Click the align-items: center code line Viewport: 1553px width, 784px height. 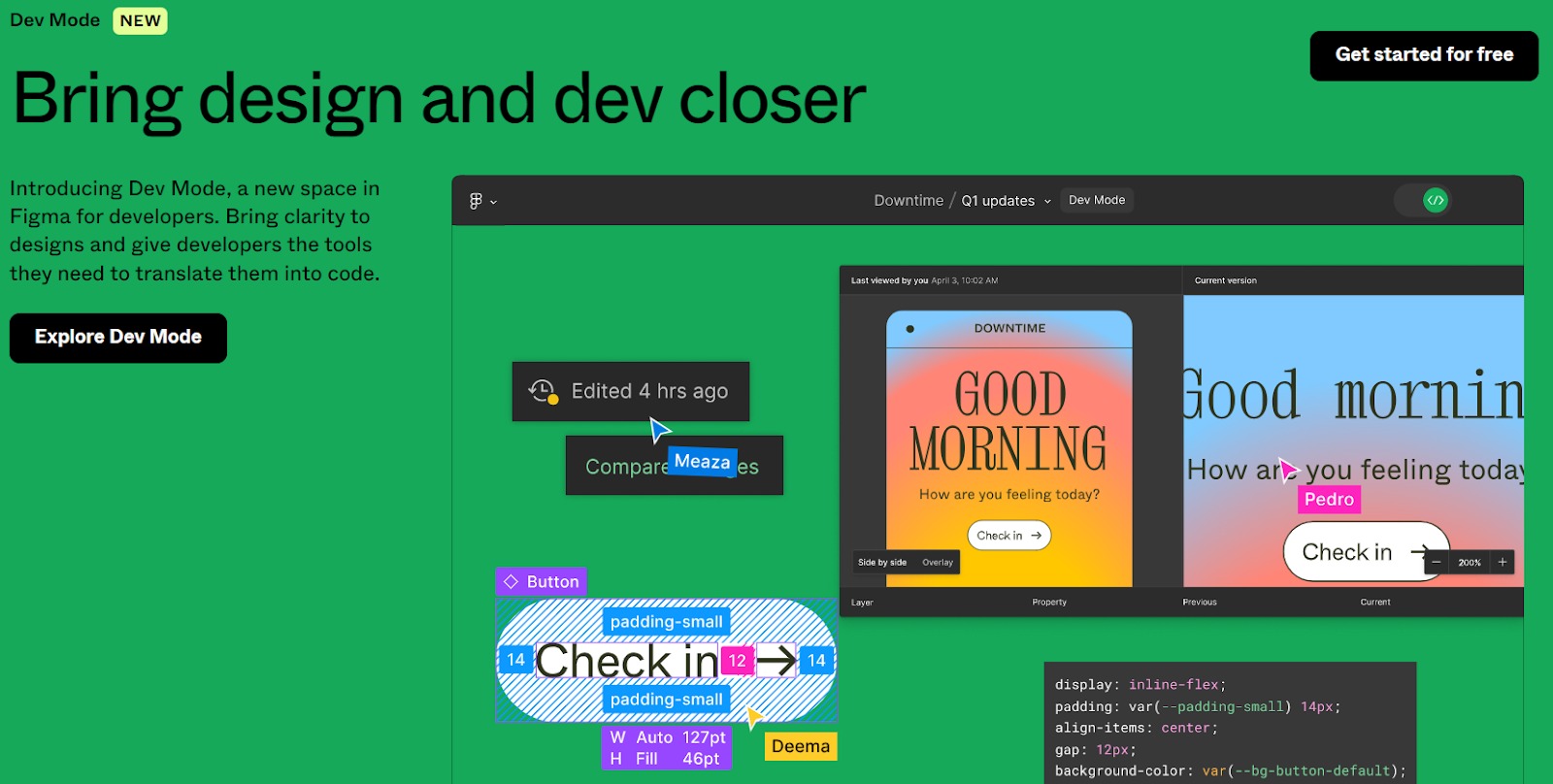(1136, 728)
